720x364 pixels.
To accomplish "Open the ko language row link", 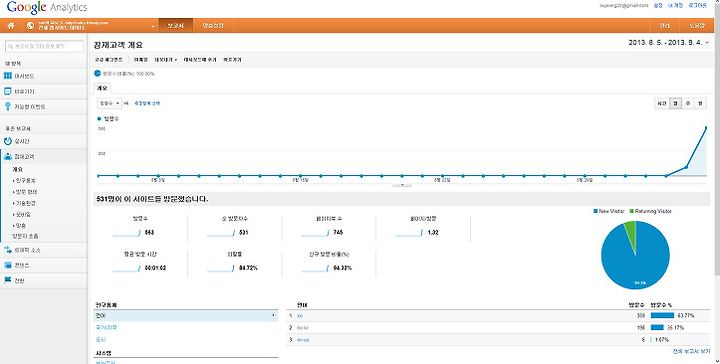I will tap(299, 316).
